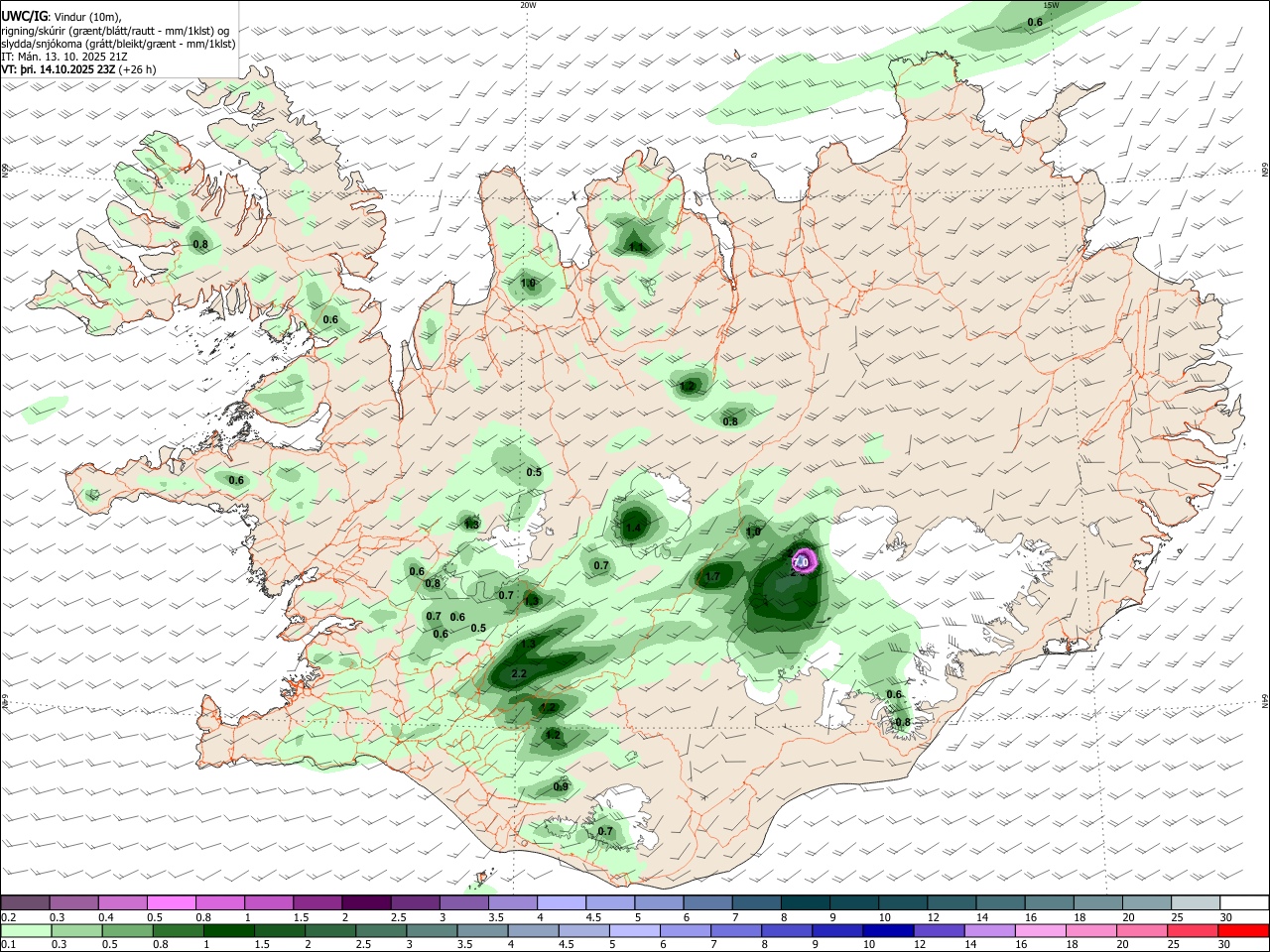
Task: Select the light pink 16 mm rain swatch
Action: coord(1042,930)
